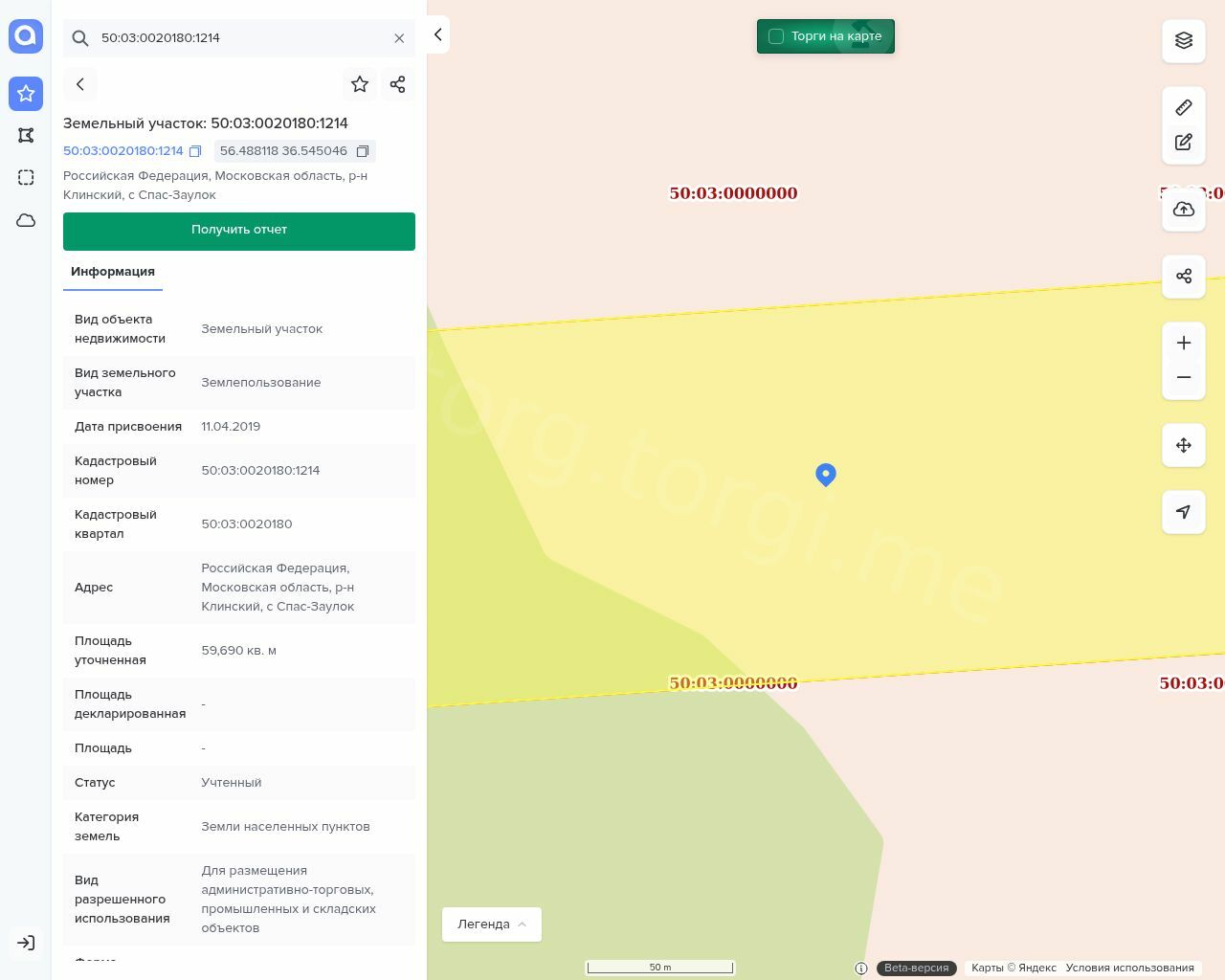Click the Получить отчет button

[239, 231]
